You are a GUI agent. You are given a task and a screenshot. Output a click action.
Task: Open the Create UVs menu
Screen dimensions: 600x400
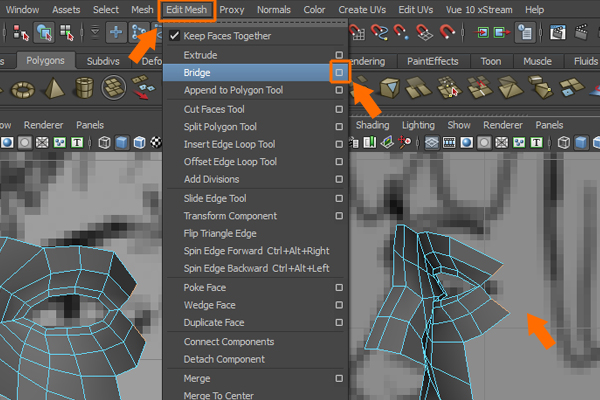362,10
